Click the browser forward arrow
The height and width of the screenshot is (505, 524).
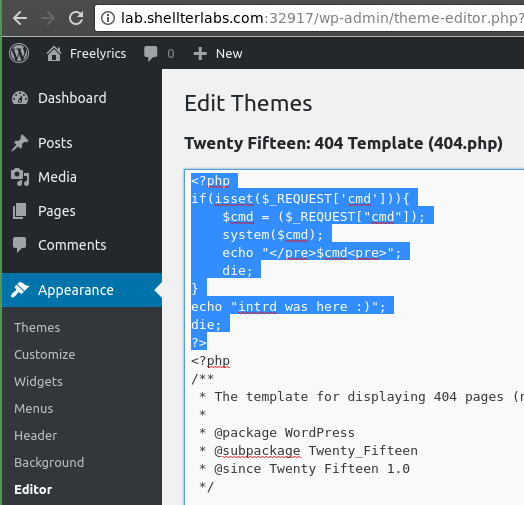tap(48, 18)
